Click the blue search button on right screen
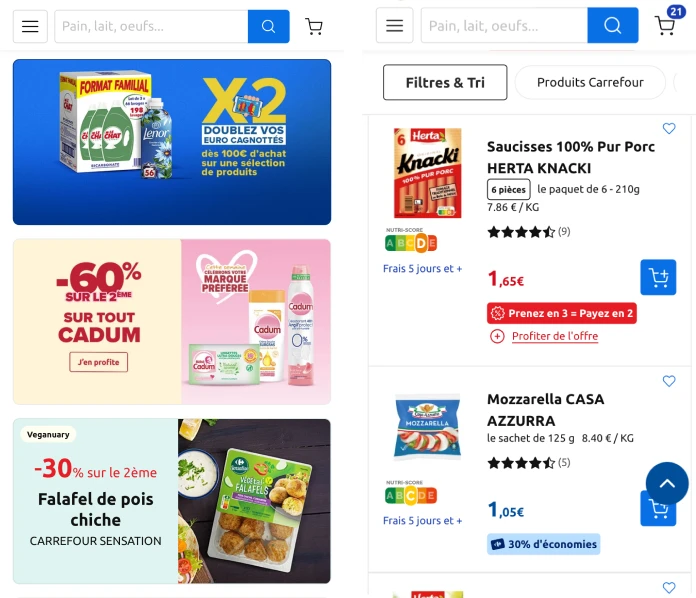Image resolution: width=696 pixels, height=598 pixels. click(613, 25)
